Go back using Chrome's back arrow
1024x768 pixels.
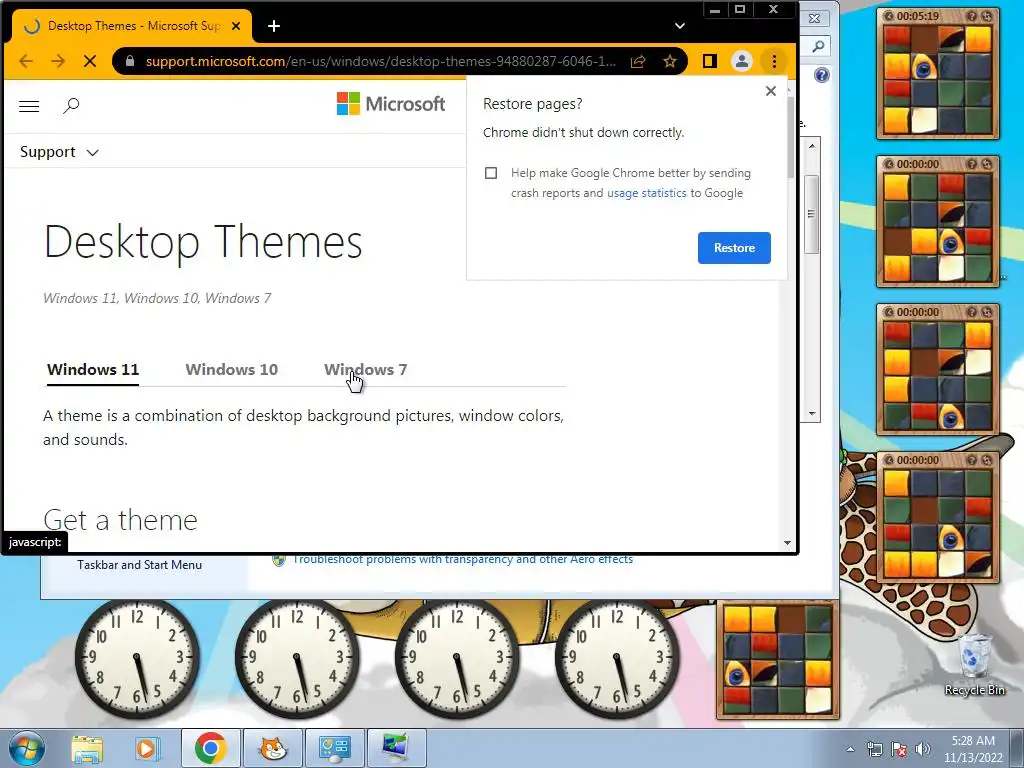tap(26, 61)
